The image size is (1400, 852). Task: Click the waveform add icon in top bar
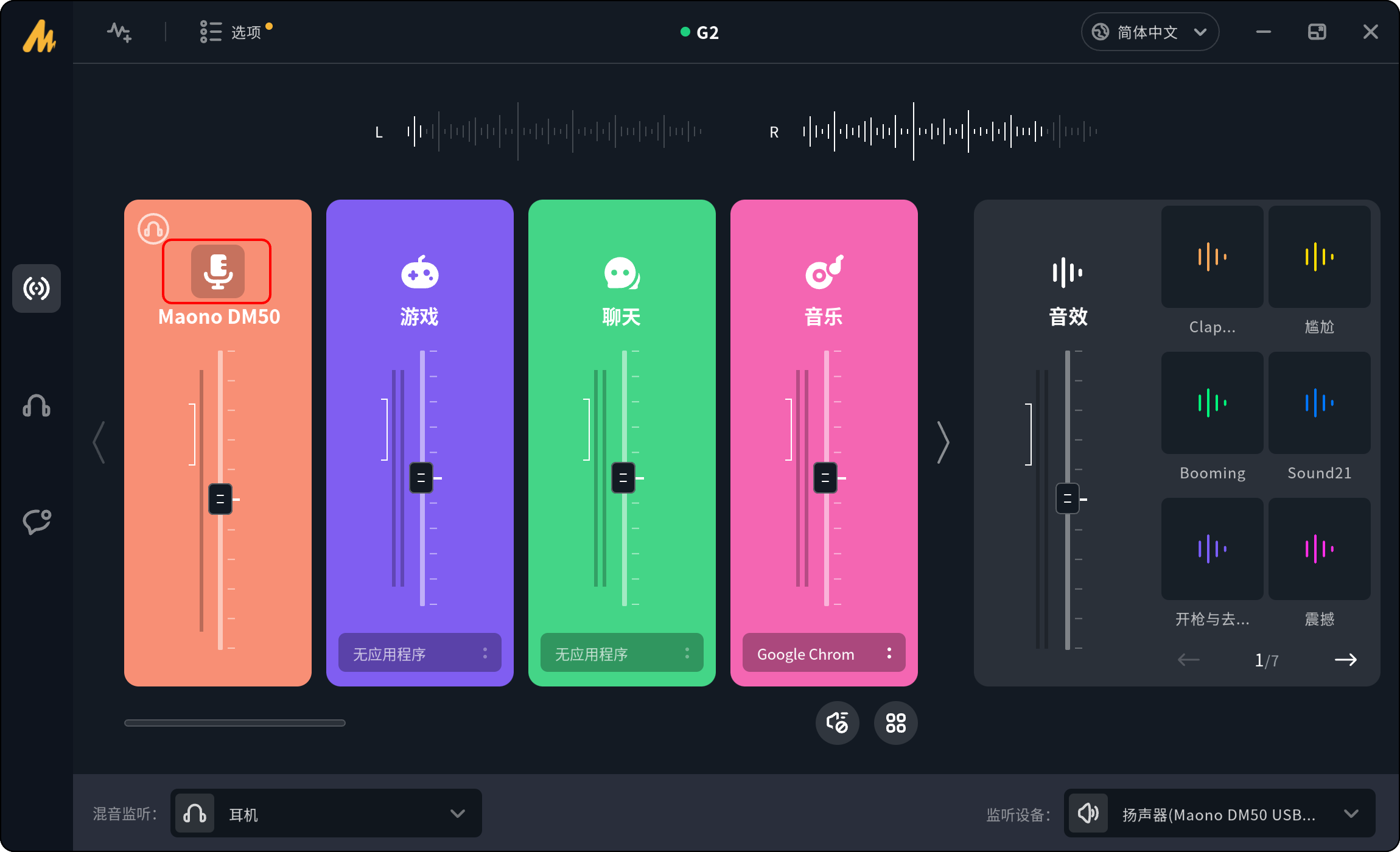119,32
